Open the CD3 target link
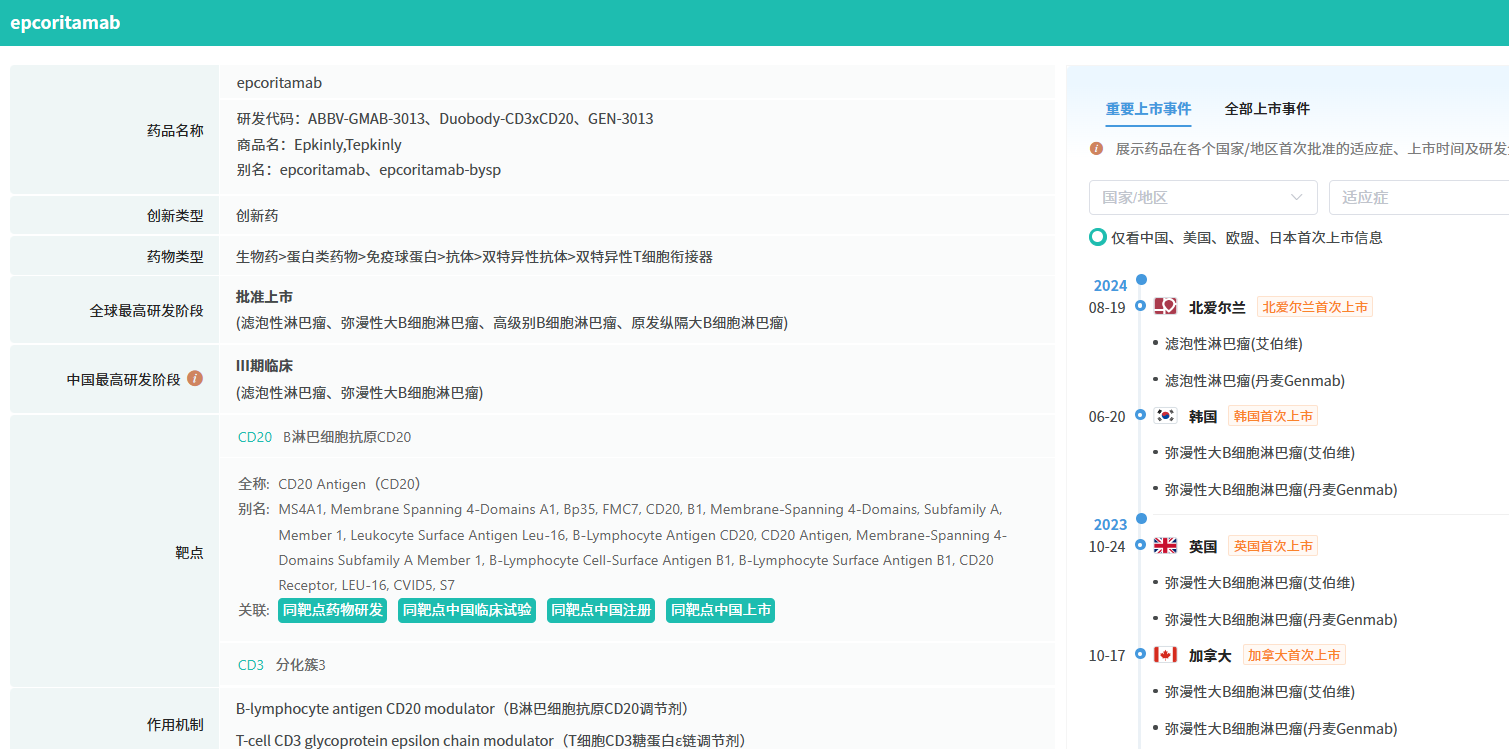Viewport: 1509px width, 749px height. 251,665
